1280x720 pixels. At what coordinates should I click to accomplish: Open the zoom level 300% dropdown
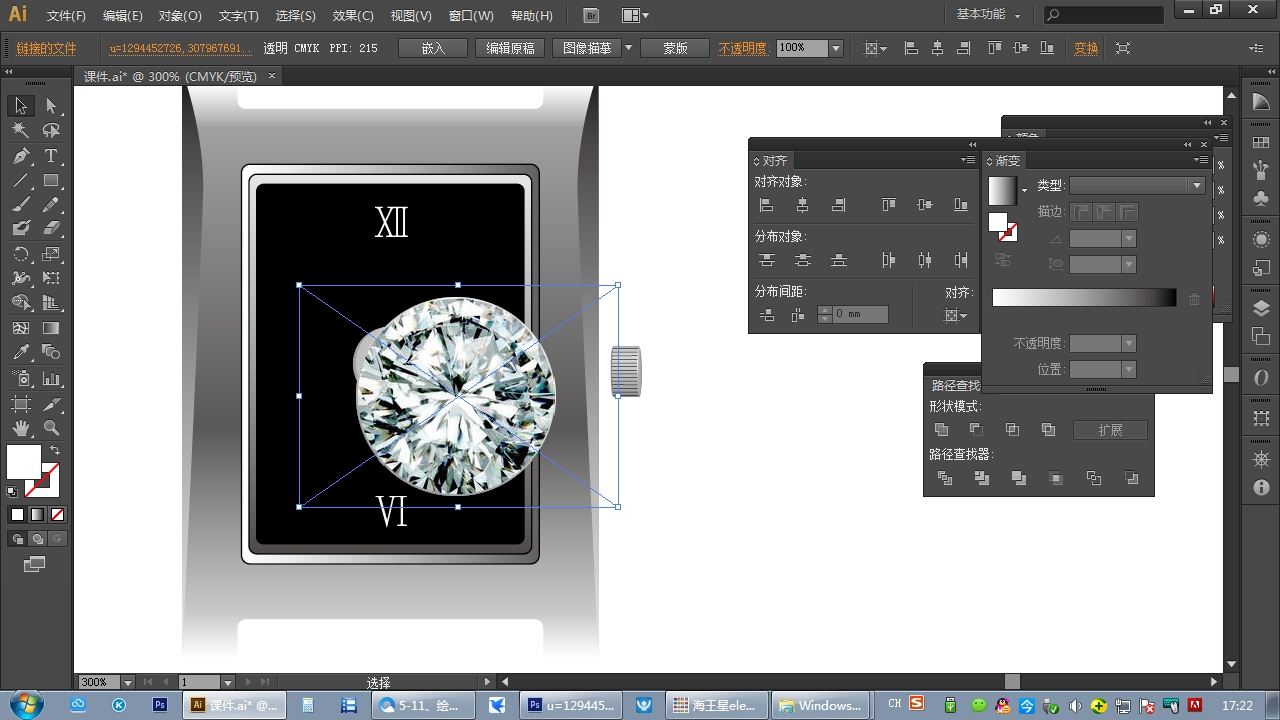(x=128, y=682)
